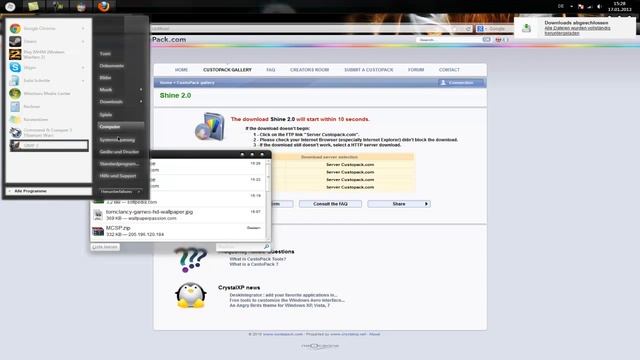640x360 pixels.
Task: Open the CUSTOPACK GALLERY tab
Action: click(x=227, y=70)
